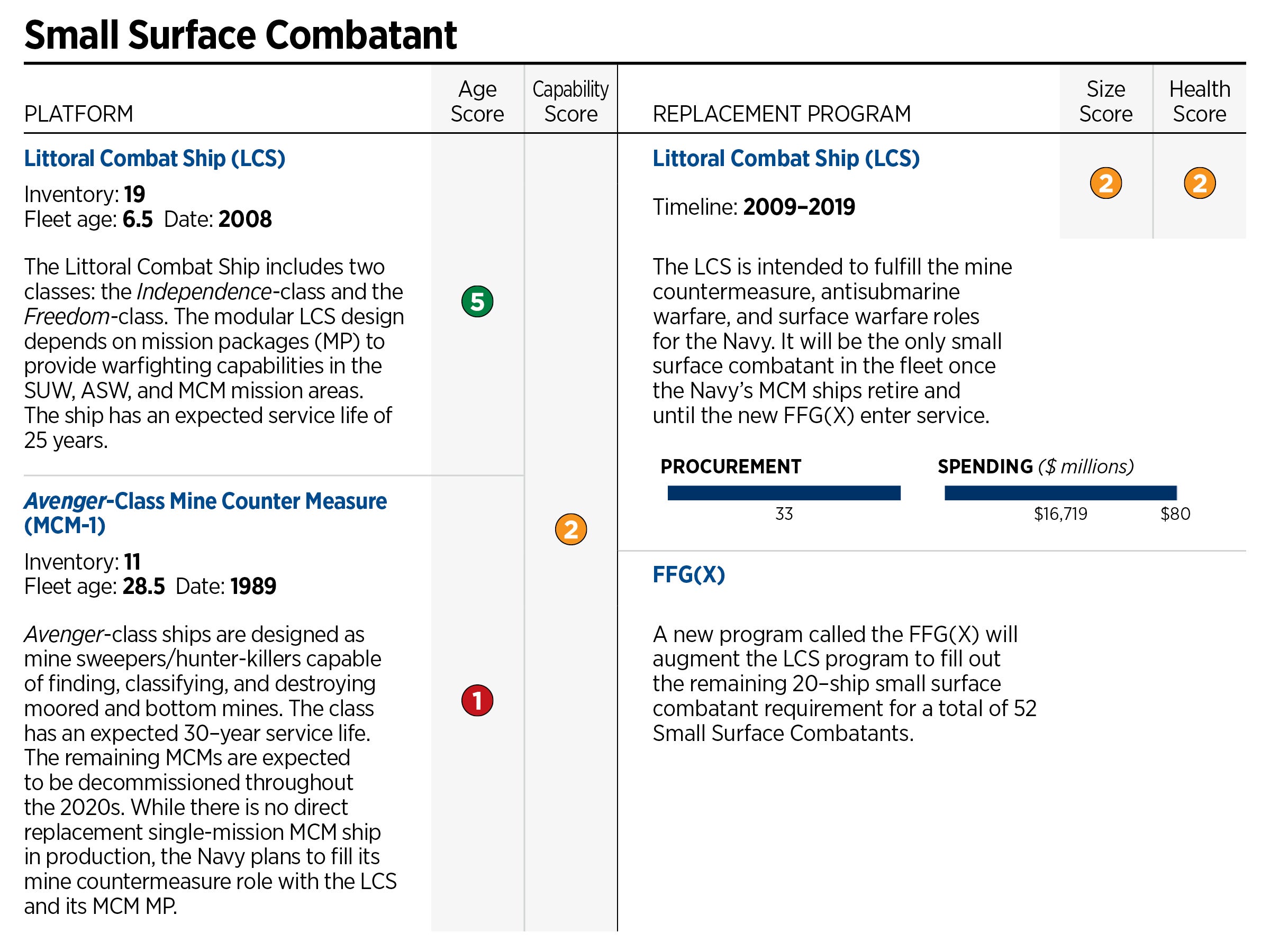Click the Timeline 2009–2019 text
Screen dimensions: 1270x952
tap(754, 207)
